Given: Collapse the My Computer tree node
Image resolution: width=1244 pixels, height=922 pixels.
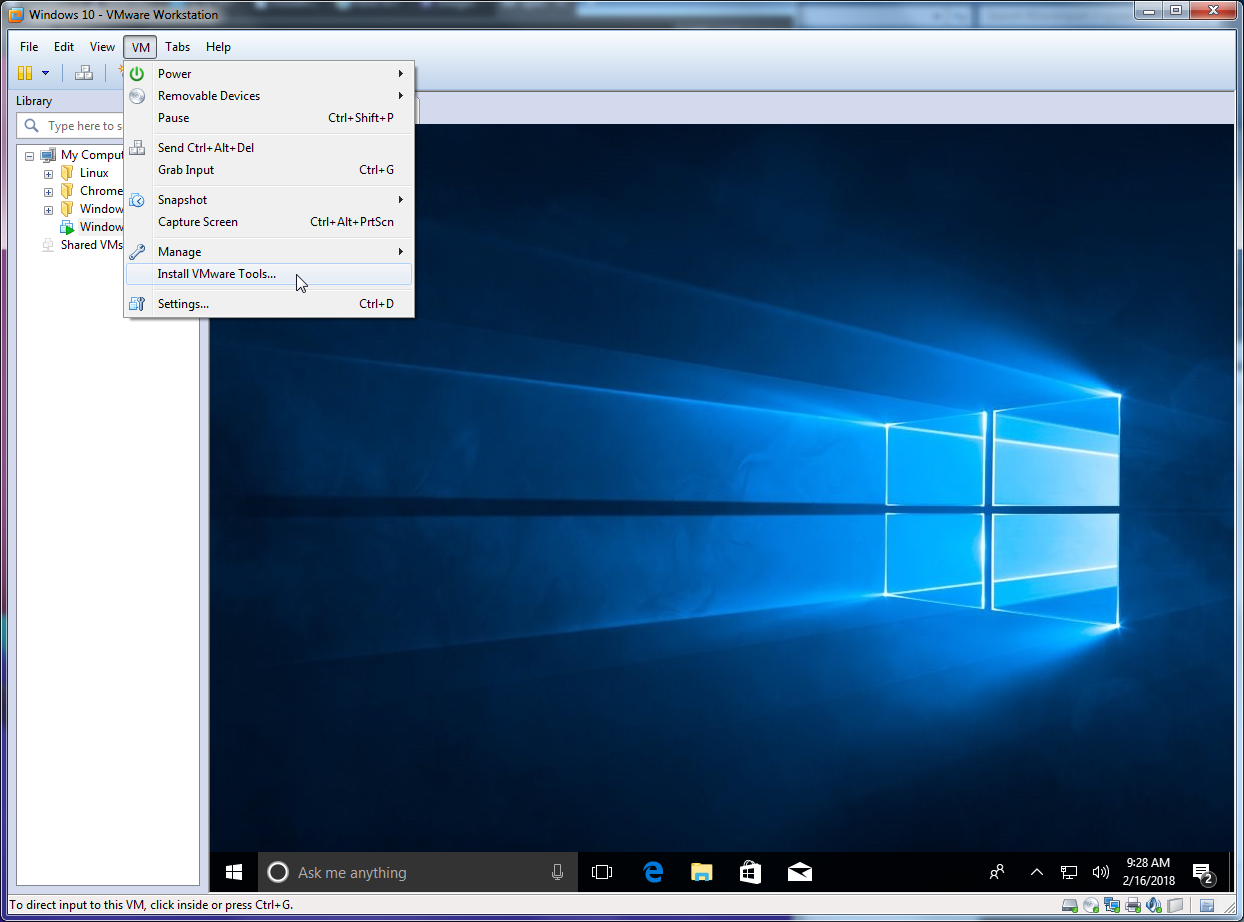Looking at the screenshot, I should pyautogui.click(x=30, y=156).
